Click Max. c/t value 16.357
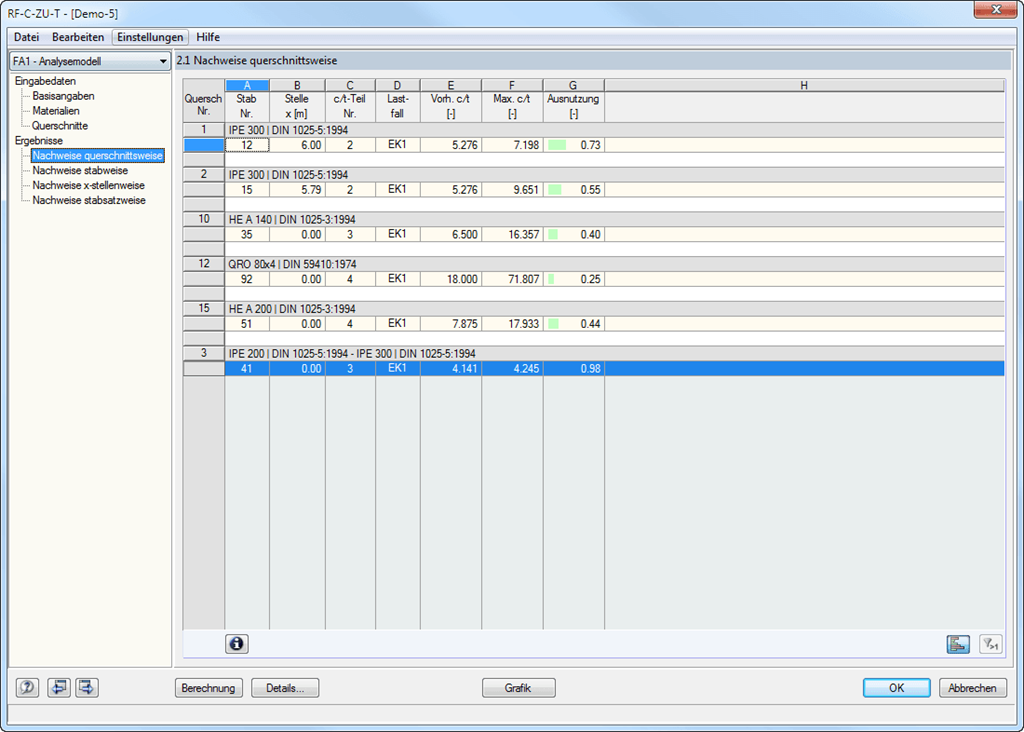 pyautogui.click(x=512, y=234)
